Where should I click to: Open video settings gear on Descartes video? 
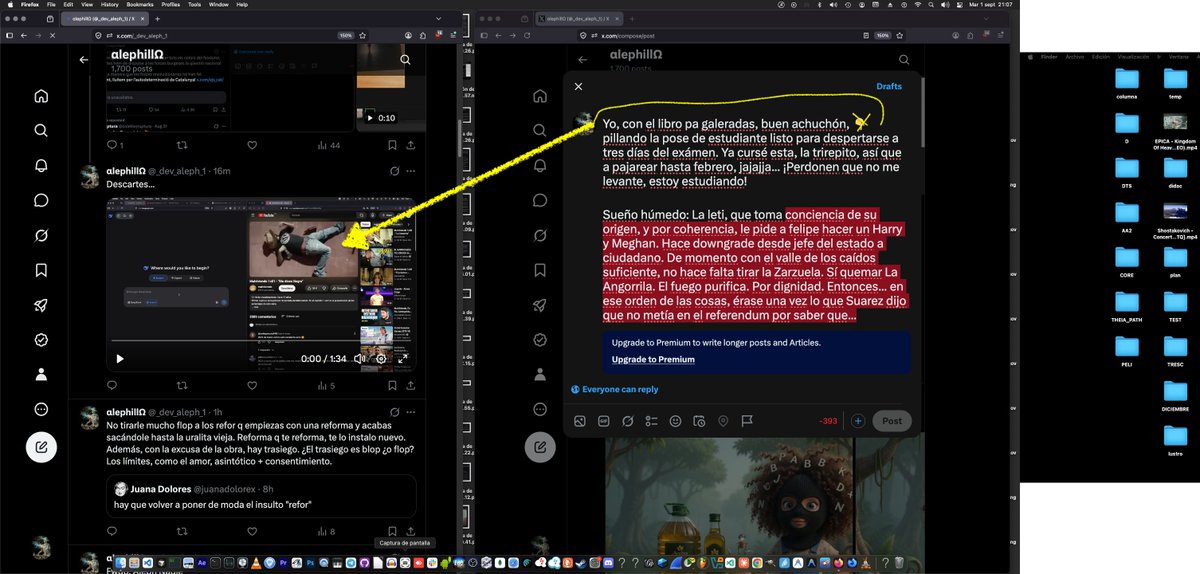(381, 358)
